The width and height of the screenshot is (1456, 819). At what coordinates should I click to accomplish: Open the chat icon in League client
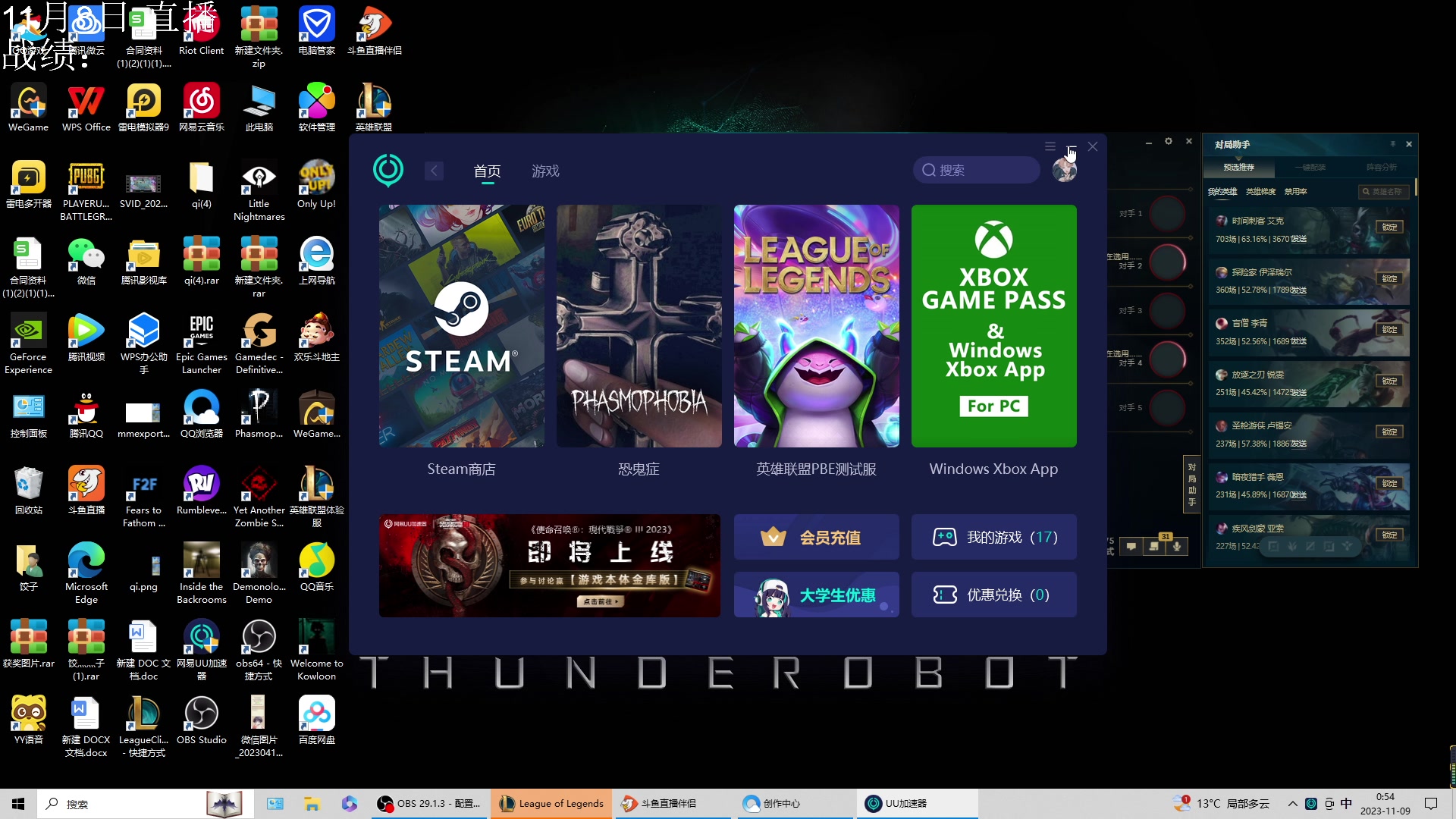tap(1131, 546)
